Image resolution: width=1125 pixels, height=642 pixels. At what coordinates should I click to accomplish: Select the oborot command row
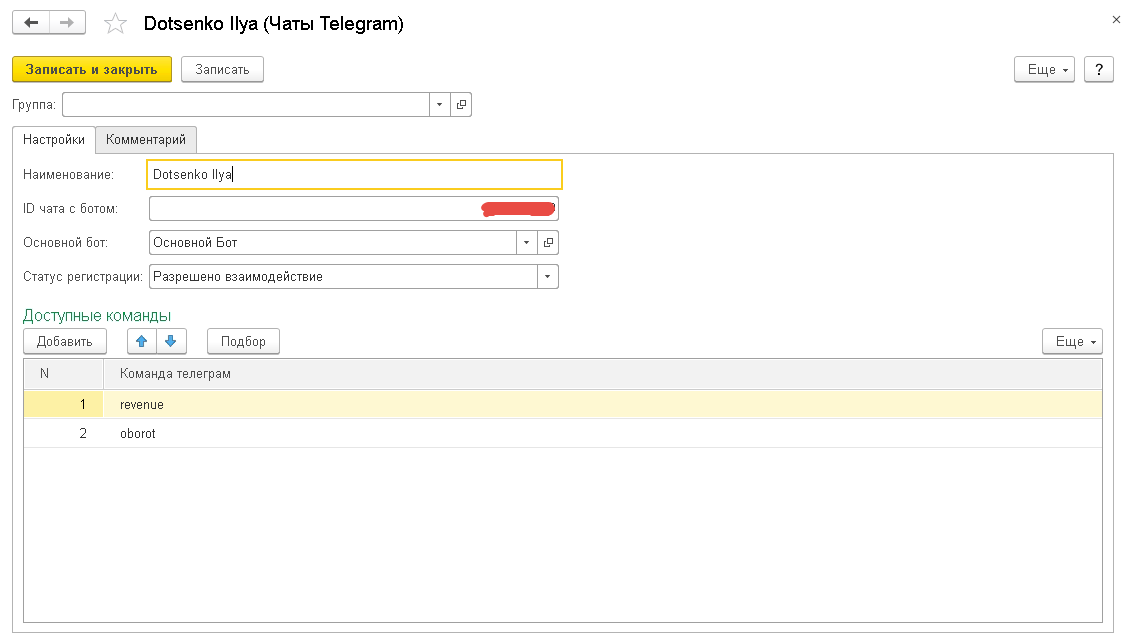coord(563,433)
